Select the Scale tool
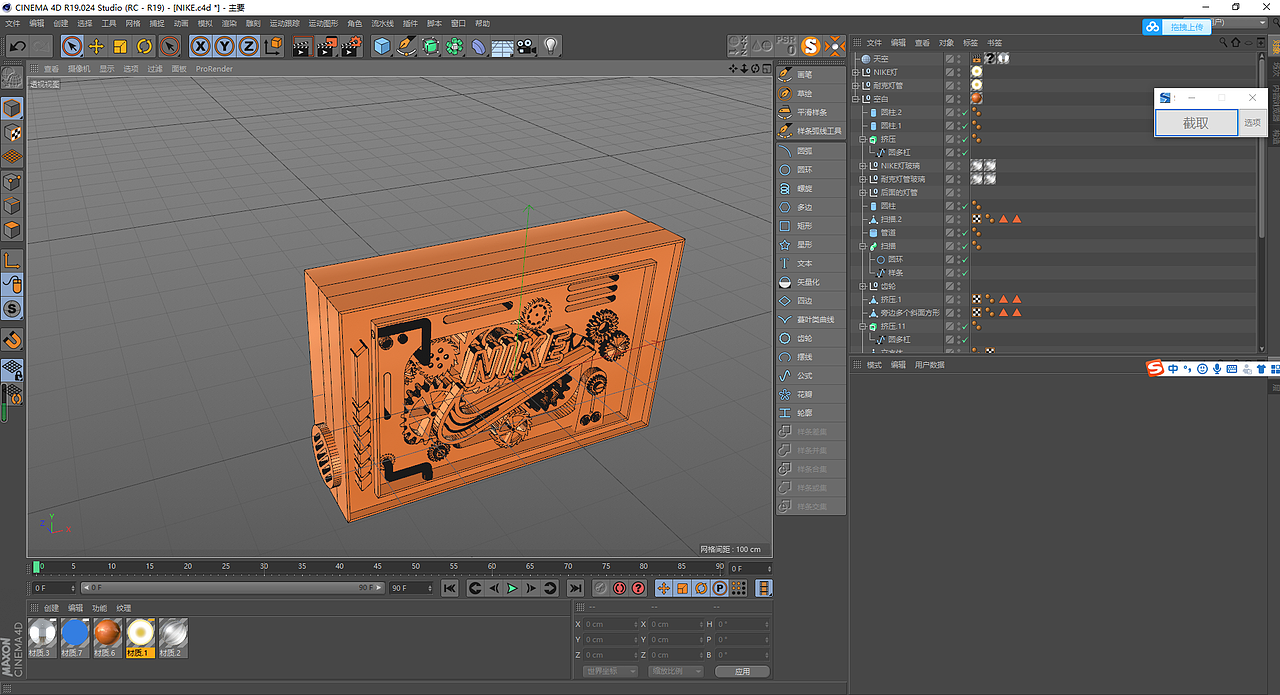1280x695 pixels. tap(120, 46)
